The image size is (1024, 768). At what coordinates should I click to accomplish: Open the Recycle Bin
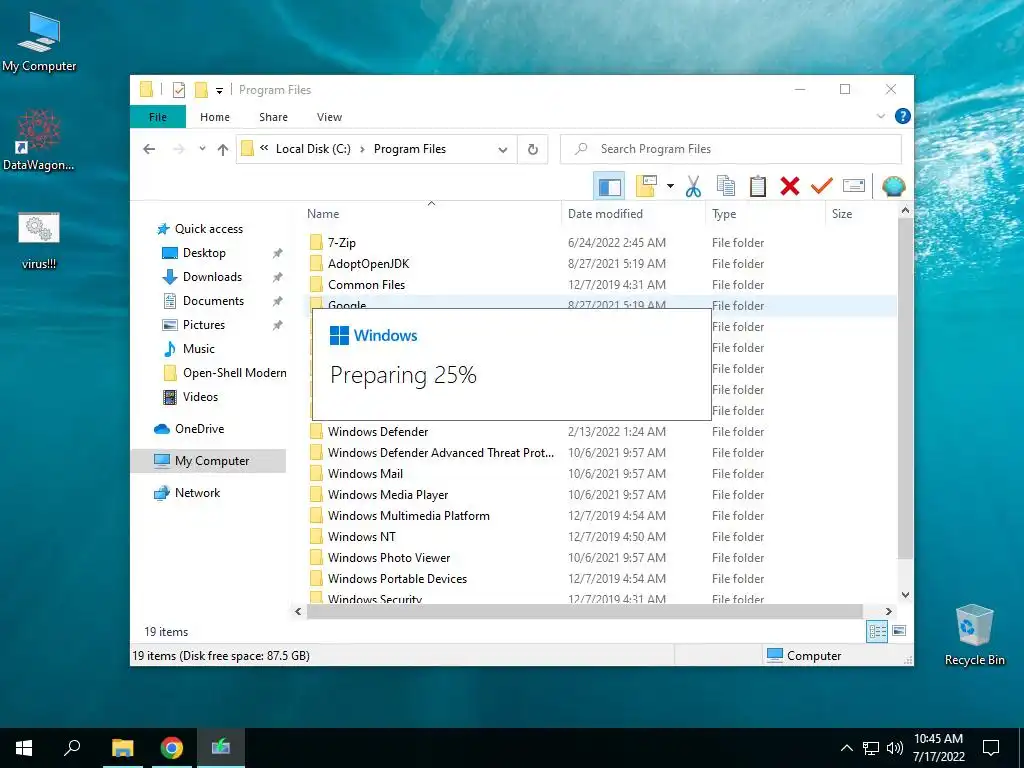(974, 635)
